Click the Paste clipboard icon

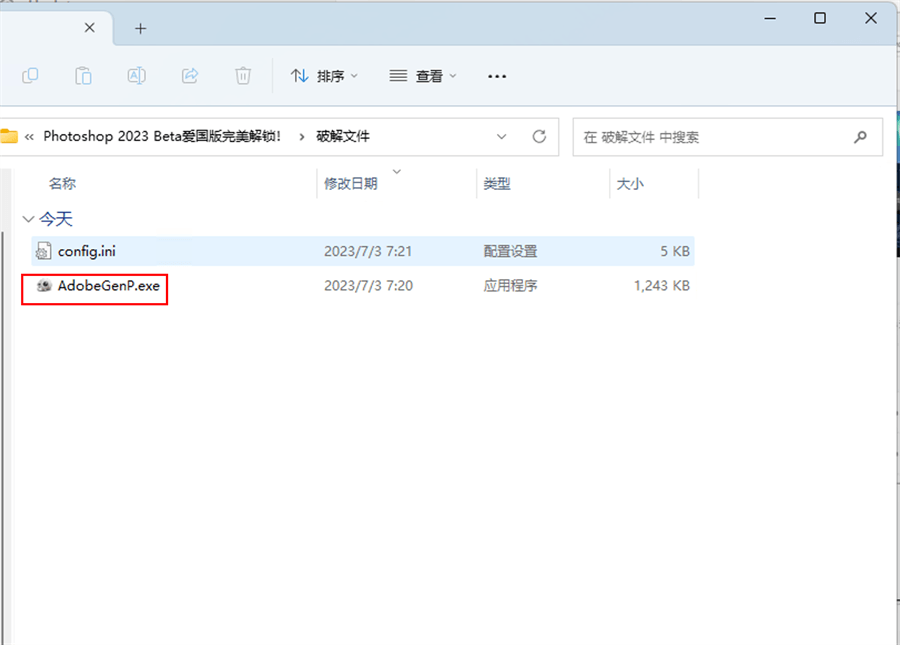[x=83, y=76]
